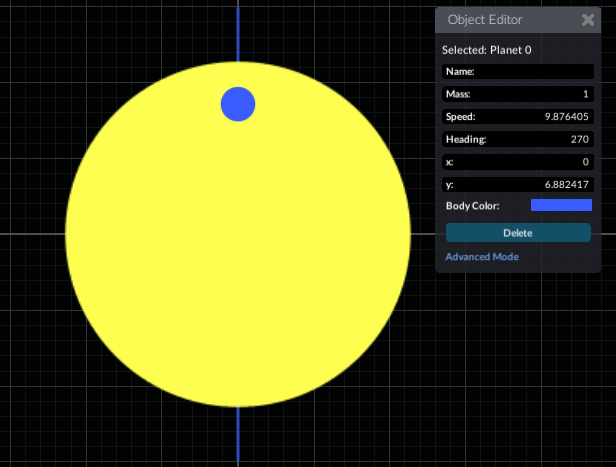This screenshot has height=467, width=616.
Task: Click the 'Speed:' label text
Action: tap(461, 117)
